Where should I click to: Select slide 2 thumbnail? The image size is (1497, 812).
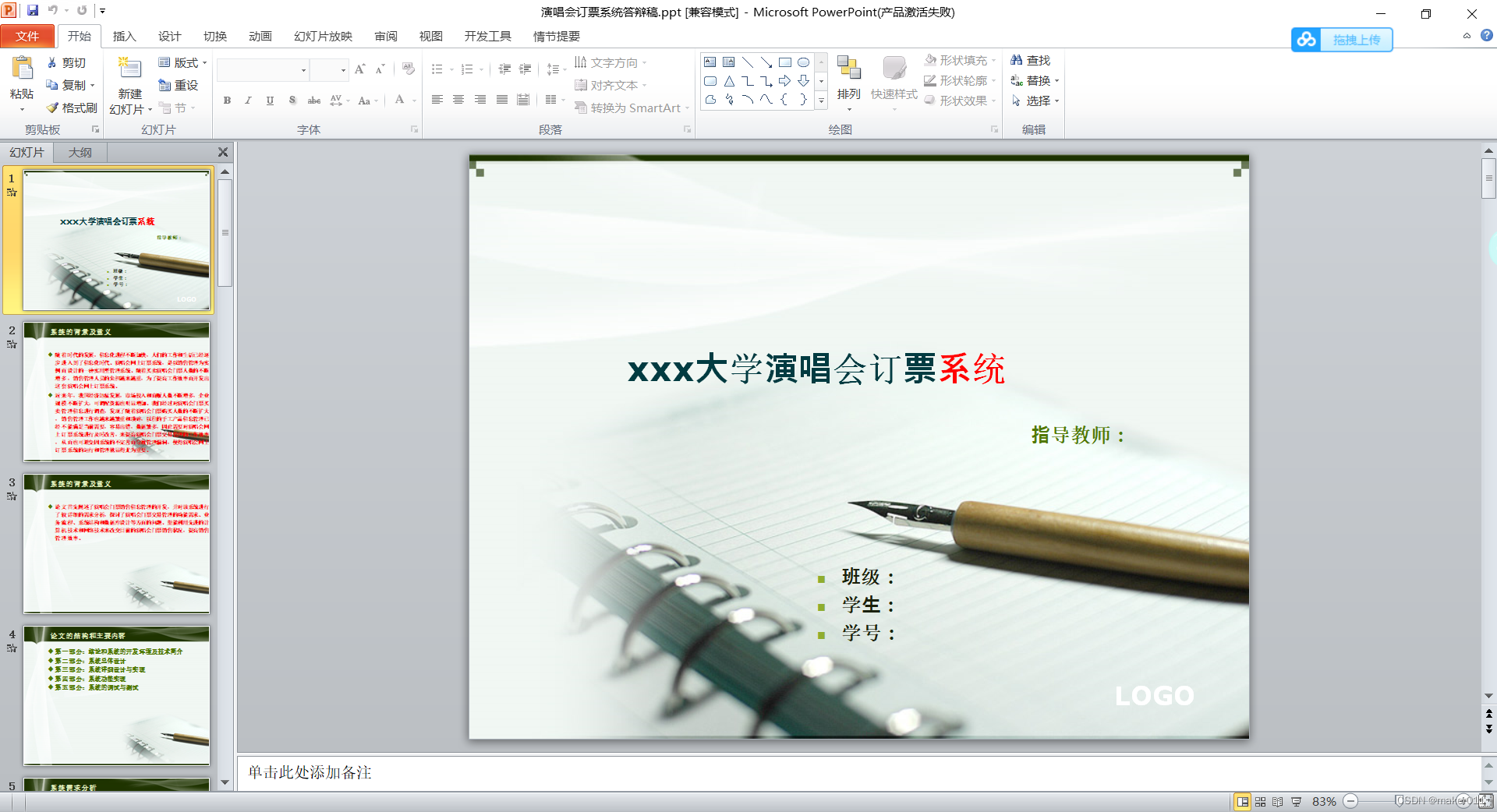116,391
